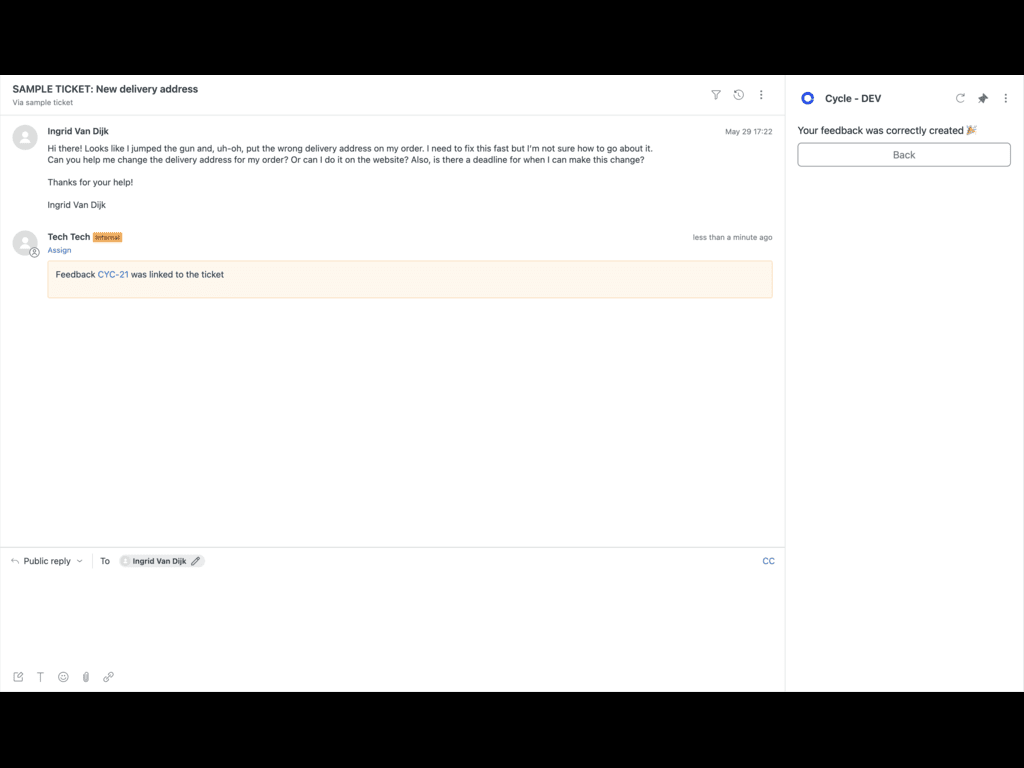This screenshot has height=768, width=1024.
Task: Open Cycle app three-dot menu
Action: coord(1006,98)
